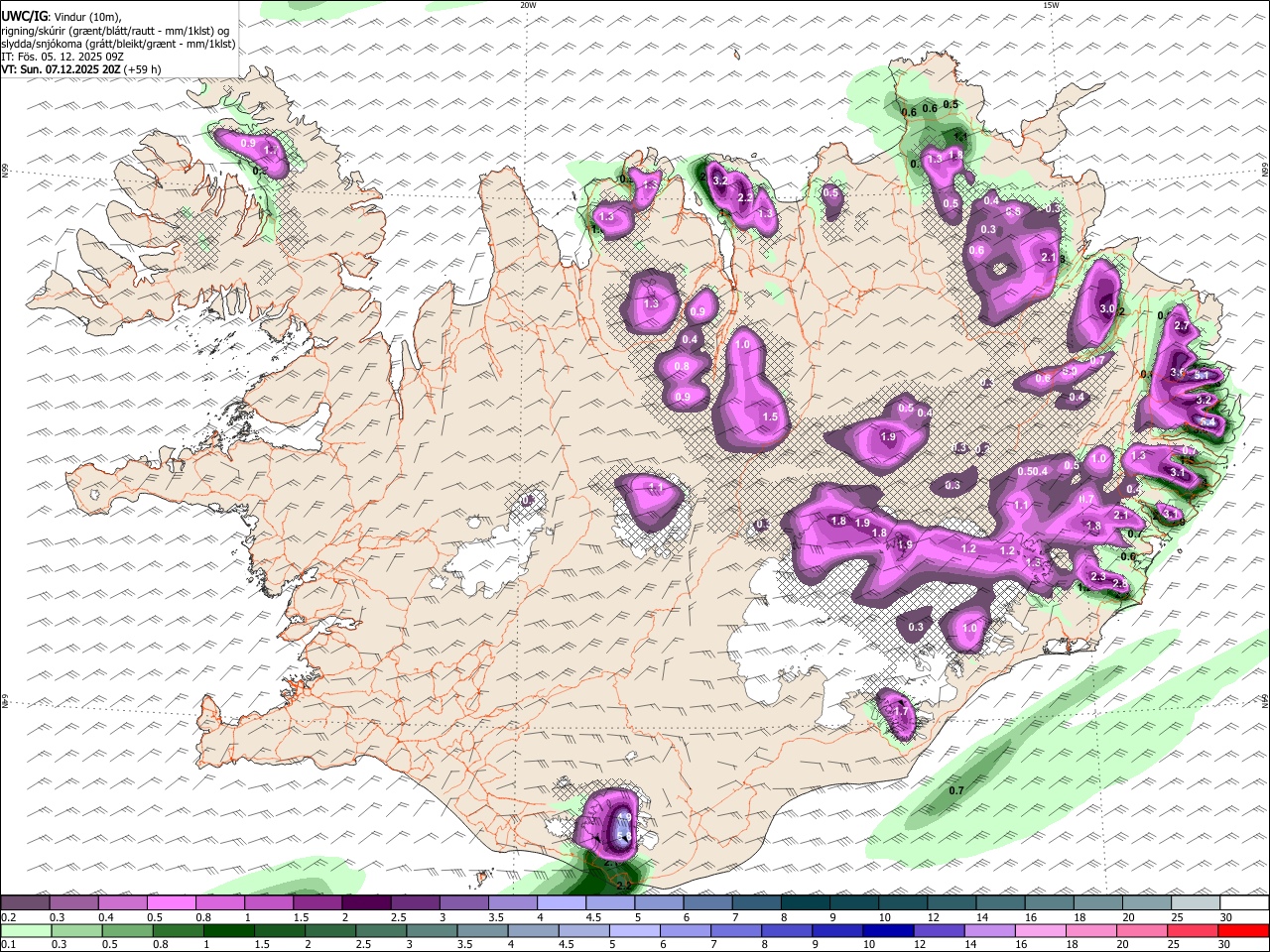Click the 1.7 snowfall value near south coast
This screenshot has width=1270, height=952.
(901, 711)
